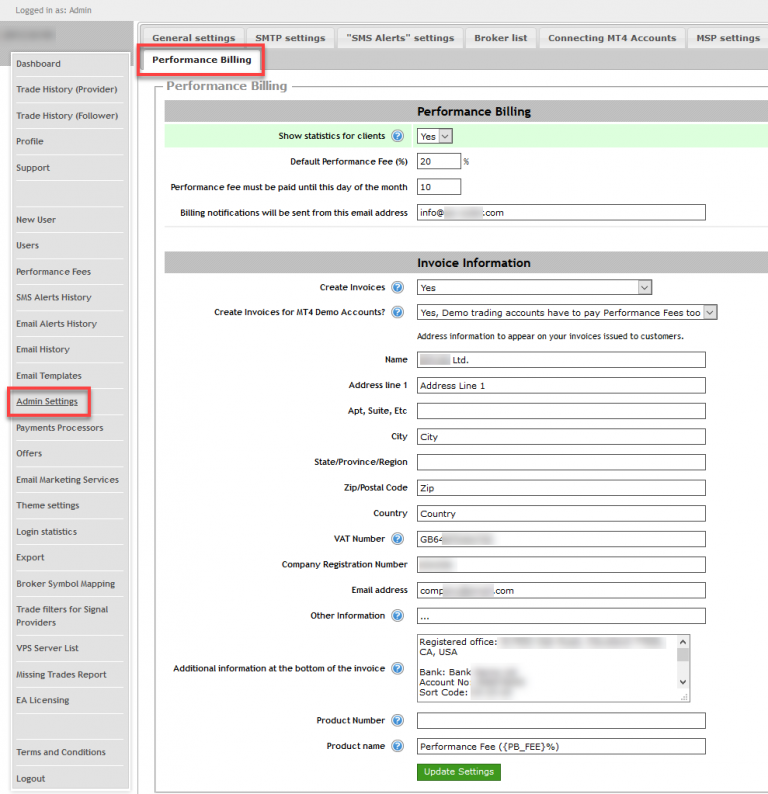Click help icon next to Product Number
Screen dimensions: 768x794
pyautogui.click(x=398, y=721)
